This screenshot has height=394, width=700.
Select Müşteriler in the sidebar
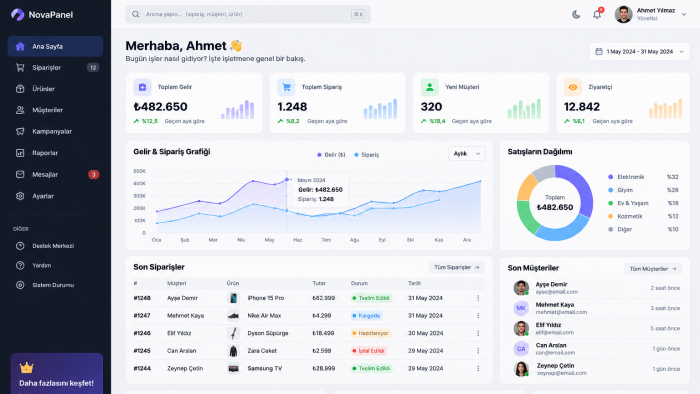coord(55,110)
